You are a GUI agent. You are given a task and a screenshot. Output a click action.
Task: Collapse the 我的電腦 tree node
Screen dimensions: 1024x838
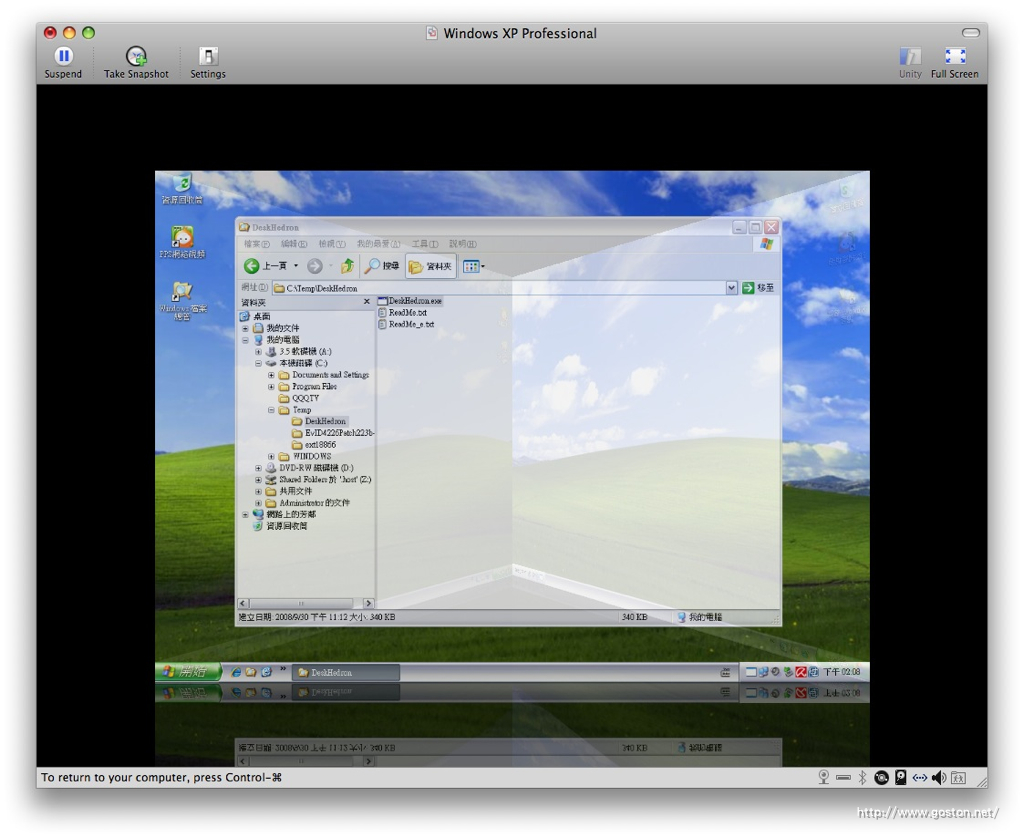(246, 340)
